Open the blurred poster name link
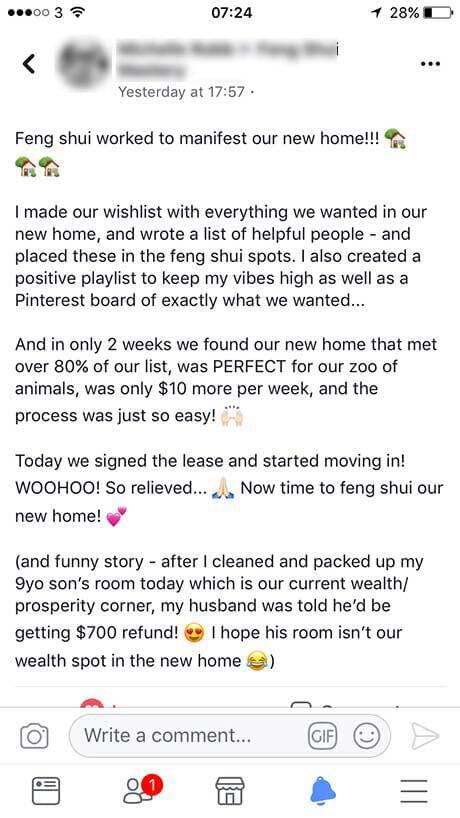Screen dimensions: 460x818 tap(229, 59)
